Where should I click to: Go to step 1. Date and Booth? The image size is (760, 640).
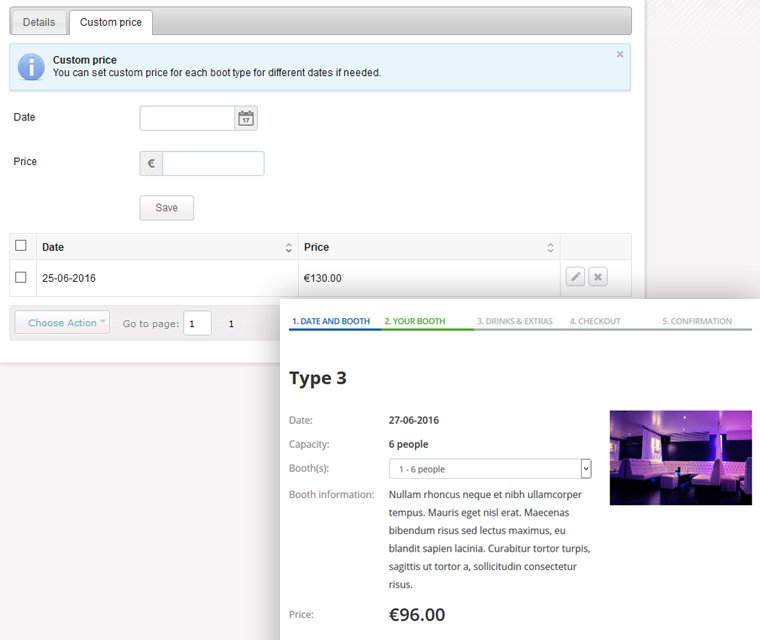331,321
